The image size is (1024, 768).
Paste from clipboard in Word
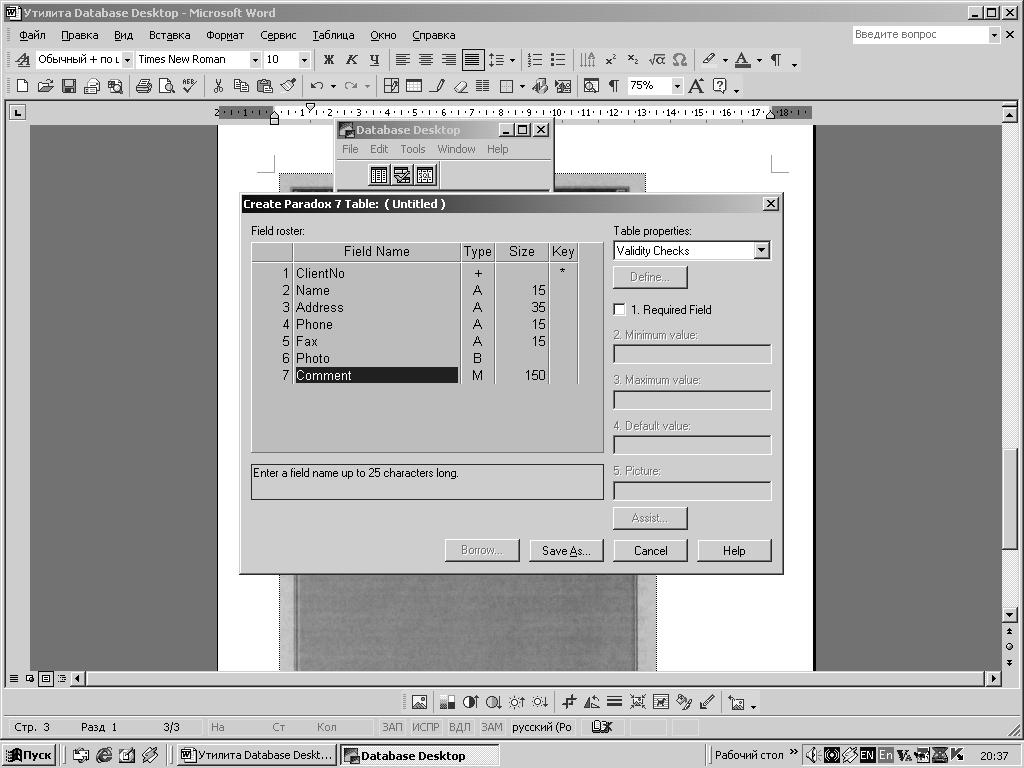(x=264, y=86)
